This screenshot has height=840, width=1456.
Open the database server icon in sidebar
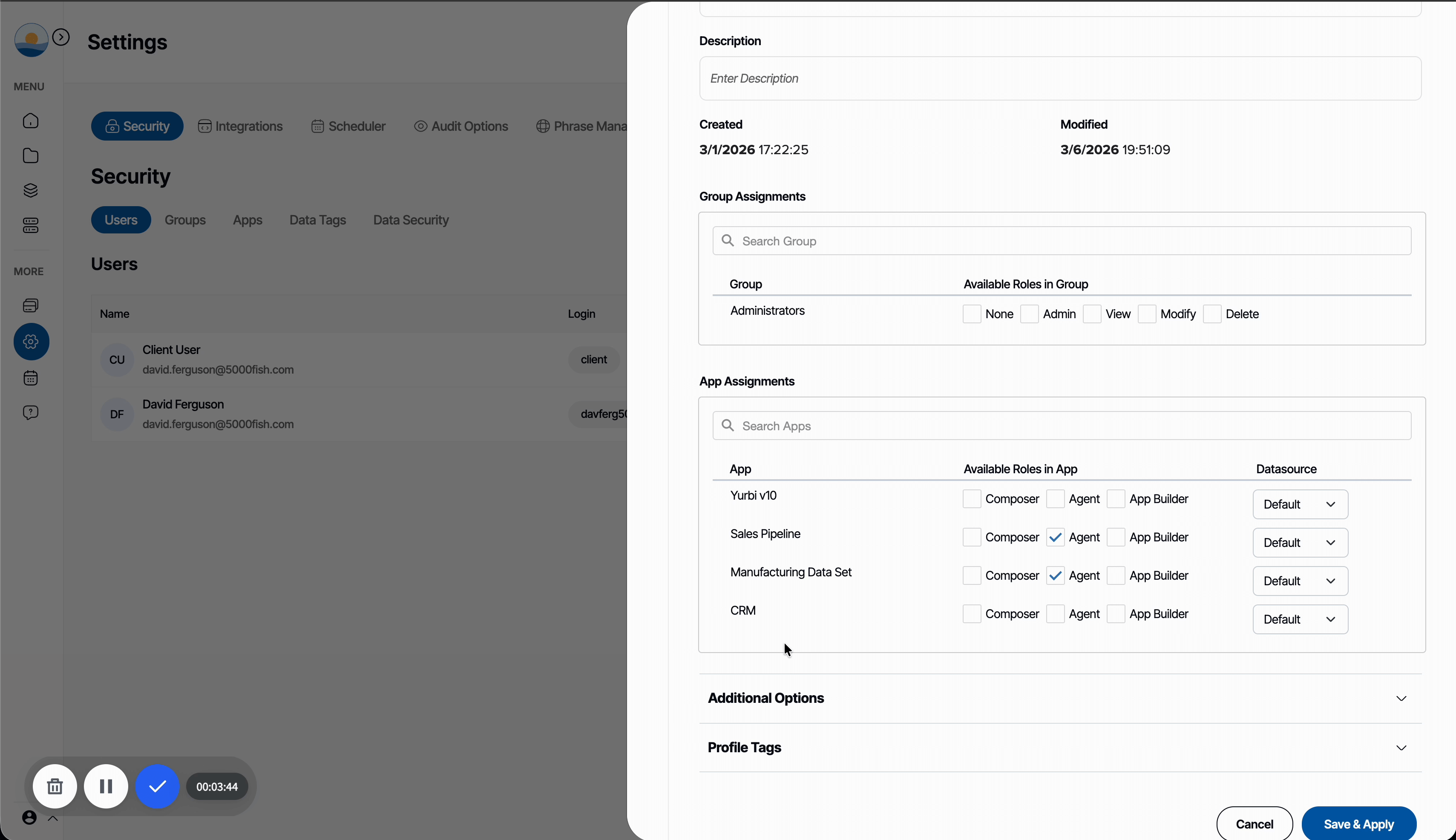[31, 226]
